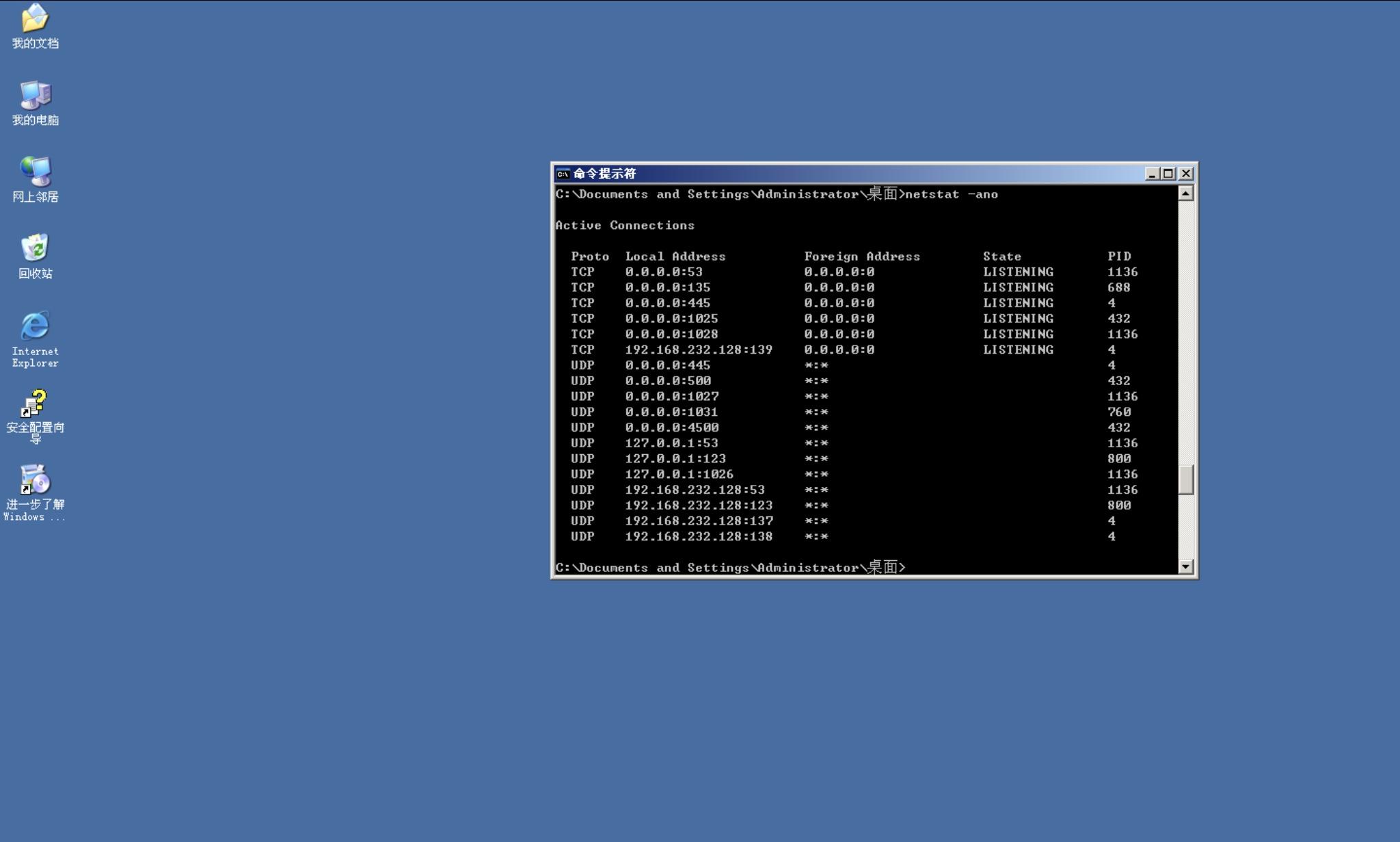Open the 我的文档 desktop icon
Viewport: 1400px width, 842px height.
[35, 27]
